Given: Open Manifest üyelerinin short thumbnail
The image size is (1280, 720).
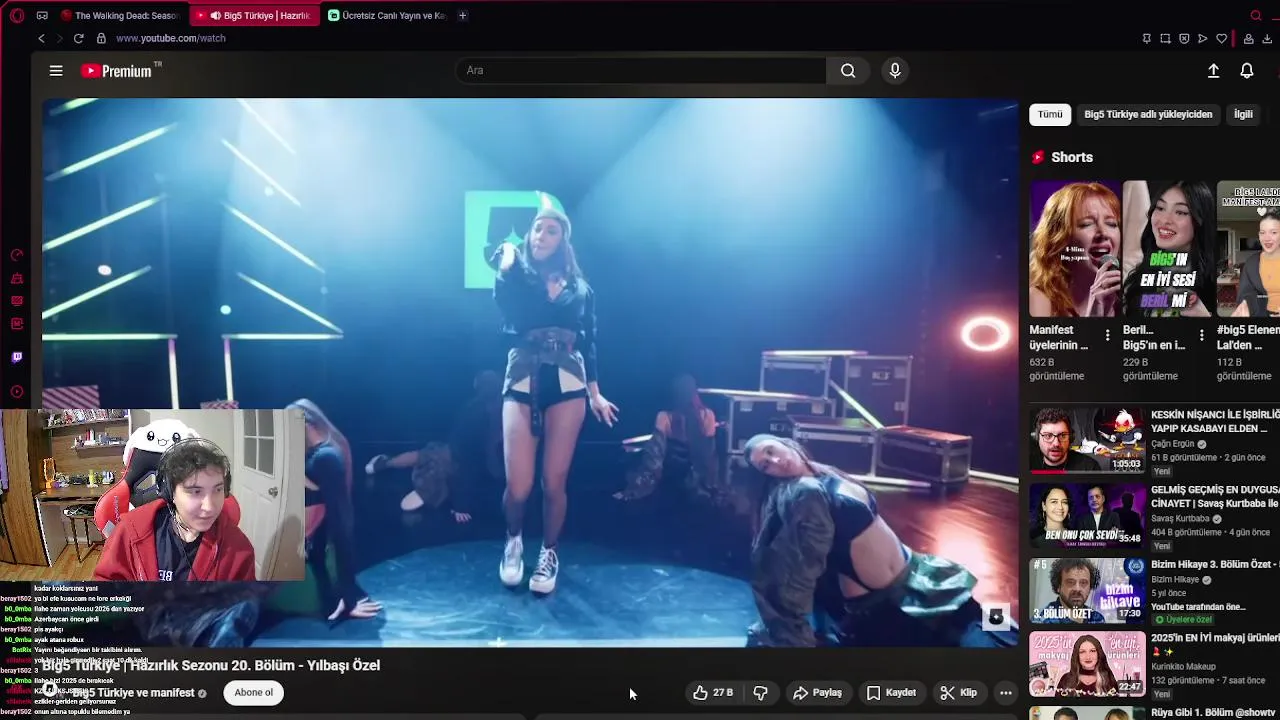Looking at the screenshot, I should pyautogui.click(x=1074, y=249).
